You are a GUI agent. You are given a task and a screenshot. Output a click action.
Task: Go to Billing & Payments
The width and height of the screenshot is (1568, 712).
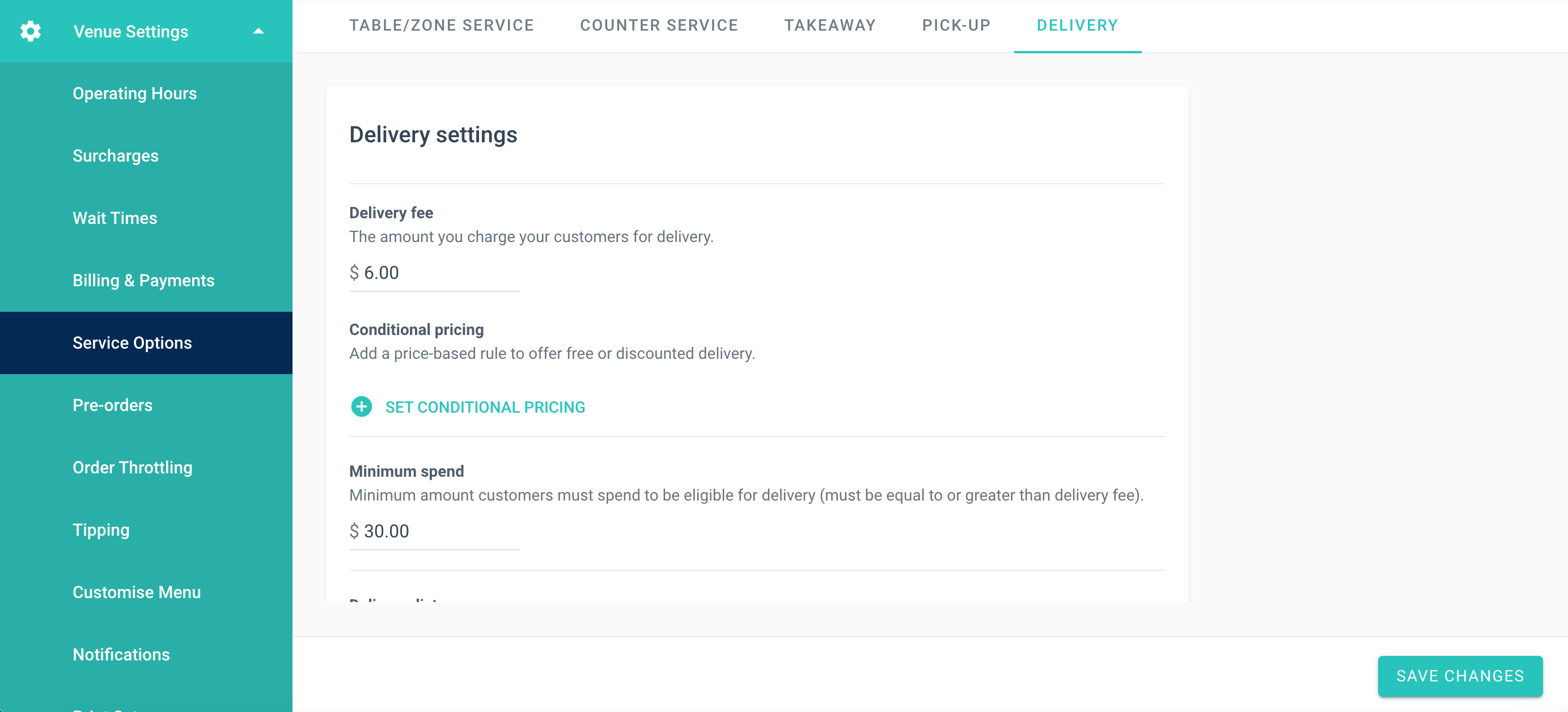(143, 281)
